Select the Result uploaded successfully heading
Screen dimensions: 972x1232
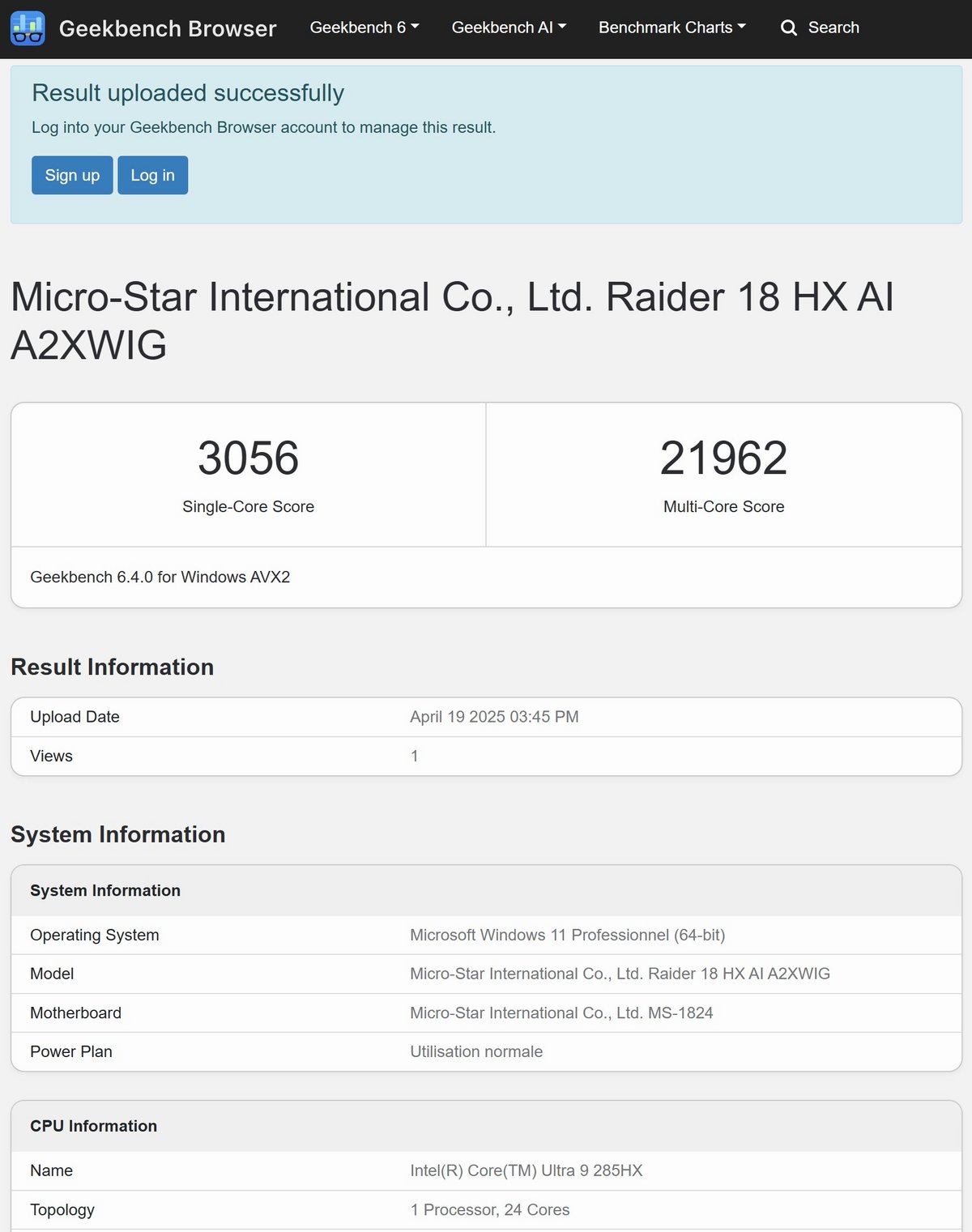pyautogui.click(x=188, y=93)
